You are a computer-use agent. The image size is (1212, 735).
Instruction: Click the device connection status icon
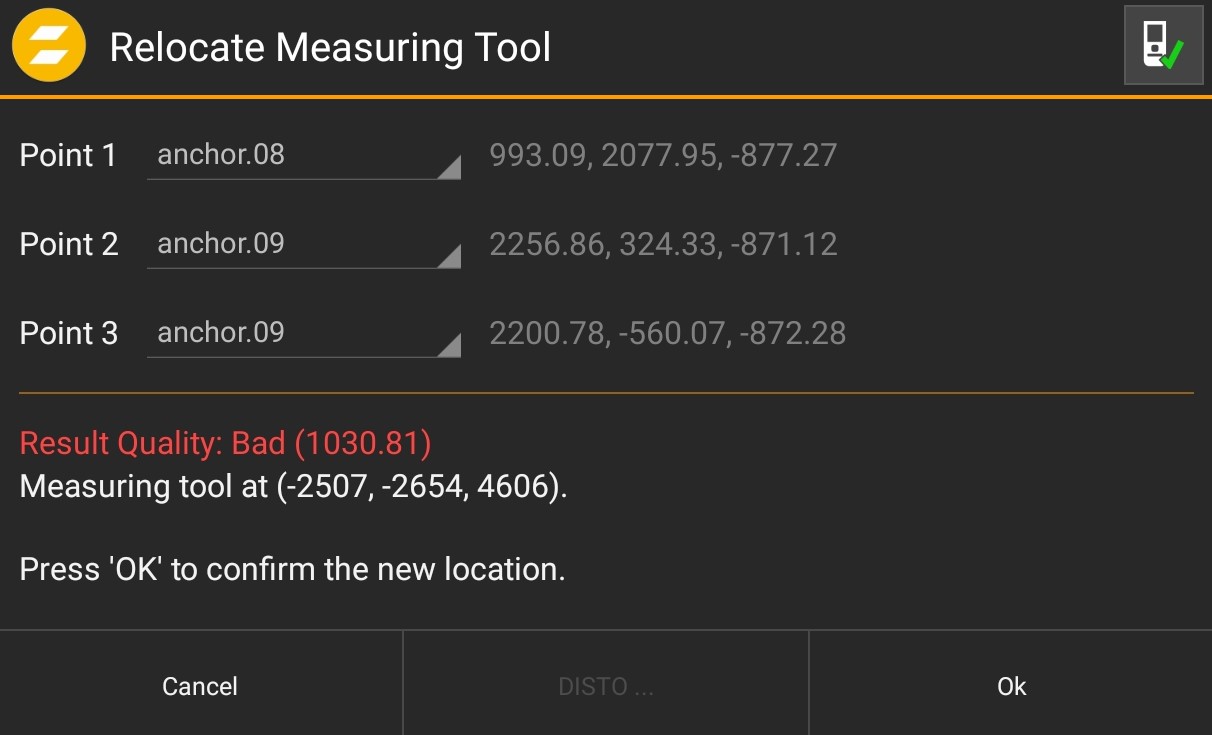(1163, 46)
